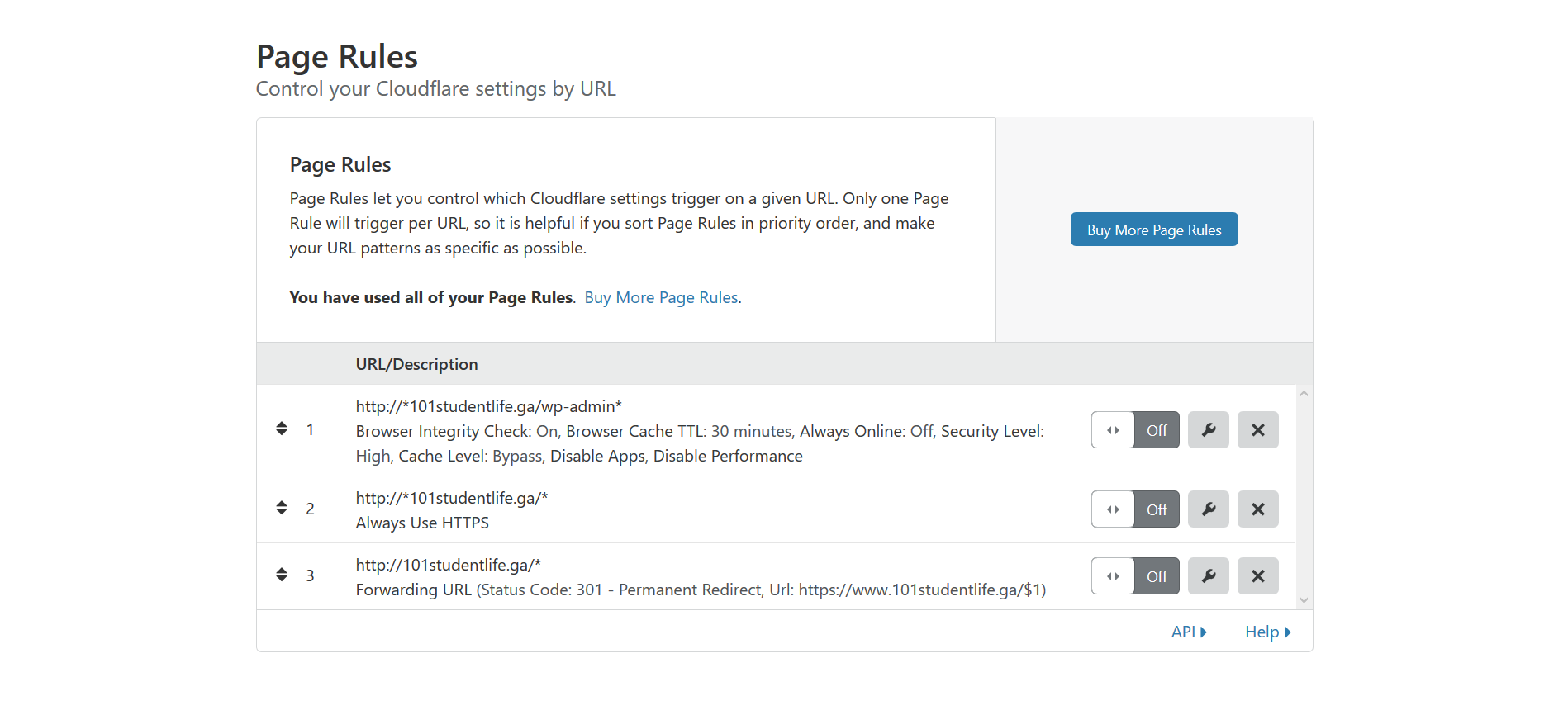Delete the Always Use HTTPS rule
This screenshot has width=1568, height=701.
click(x=1257, y=509)
